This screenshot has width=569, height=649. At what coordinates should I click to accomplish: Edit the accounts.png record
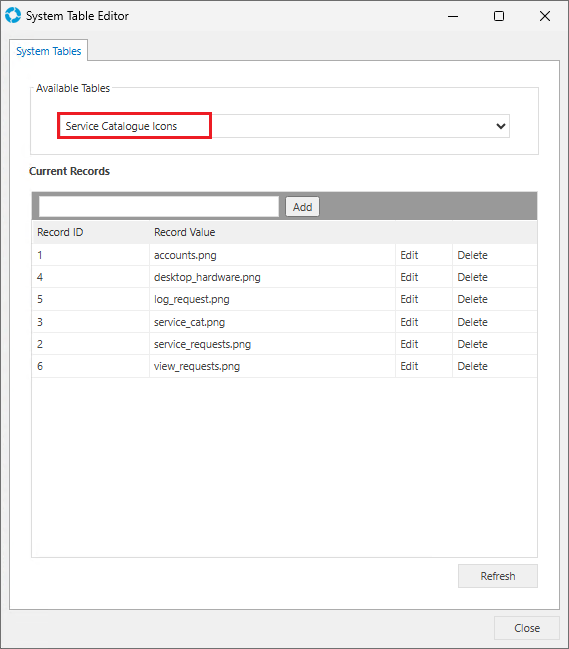pos(409,255)
